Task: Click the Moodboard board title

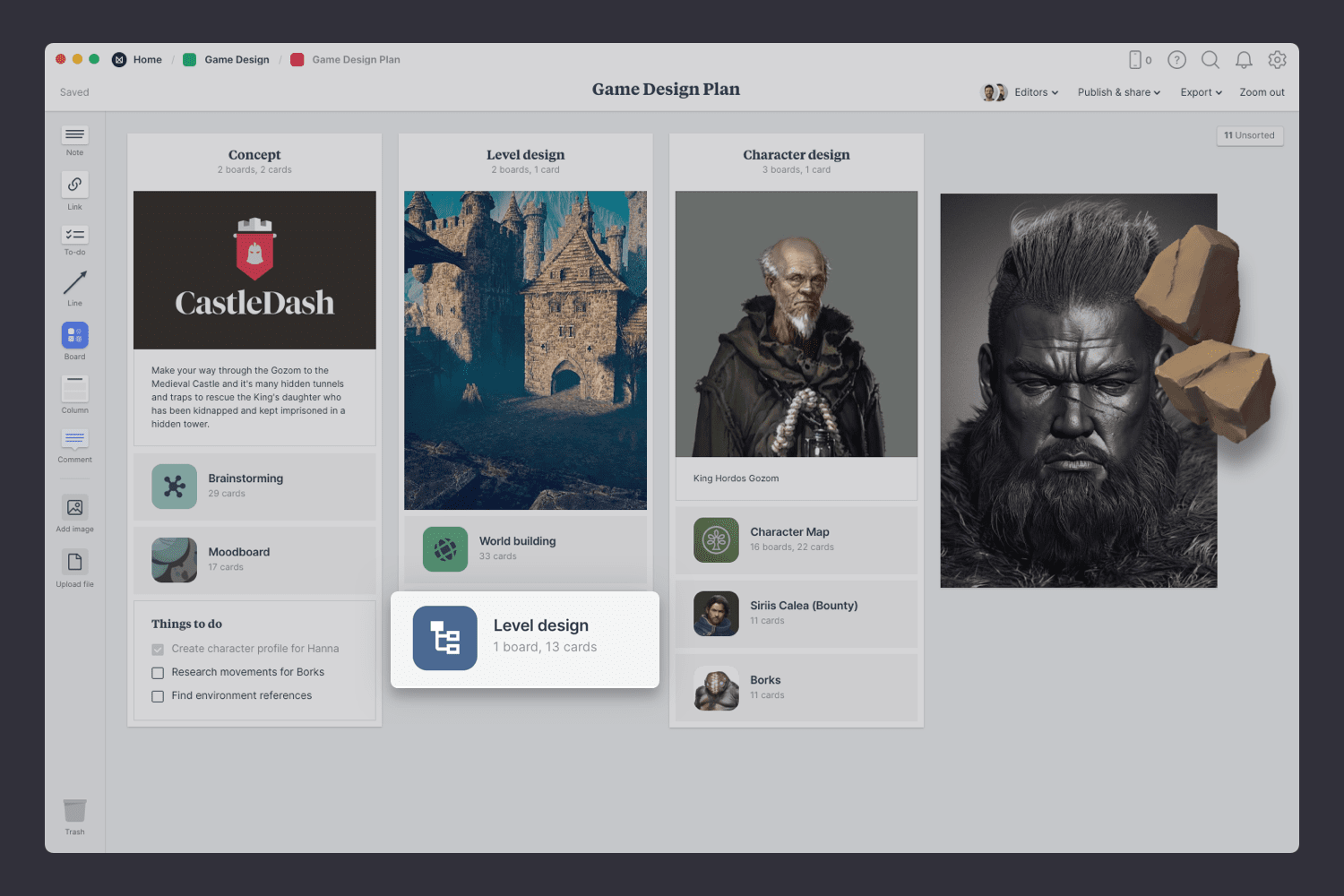Action: (x=239, y=552)
